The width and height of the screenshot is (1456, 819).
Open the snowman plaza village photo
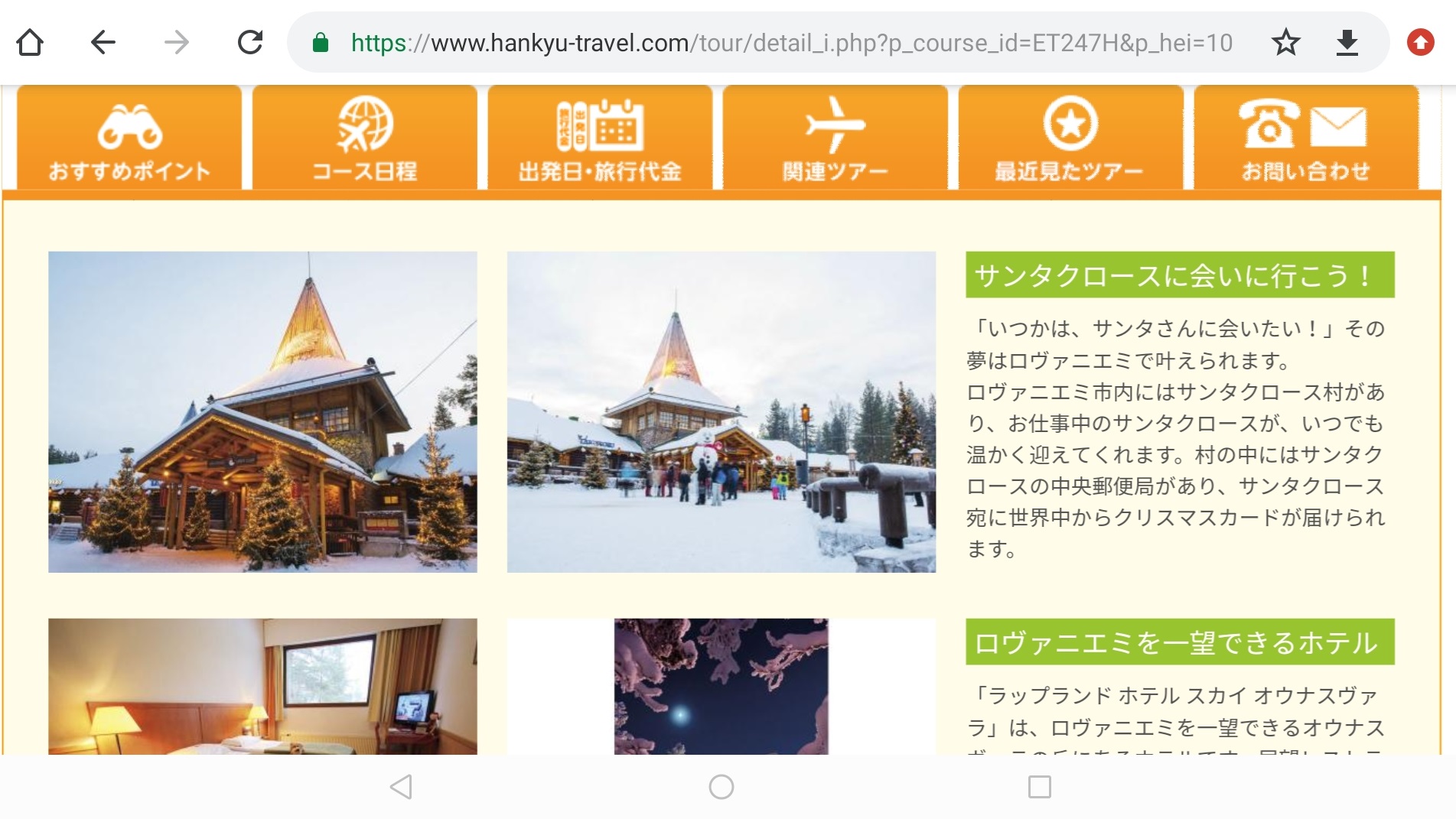tap(721, 412)
